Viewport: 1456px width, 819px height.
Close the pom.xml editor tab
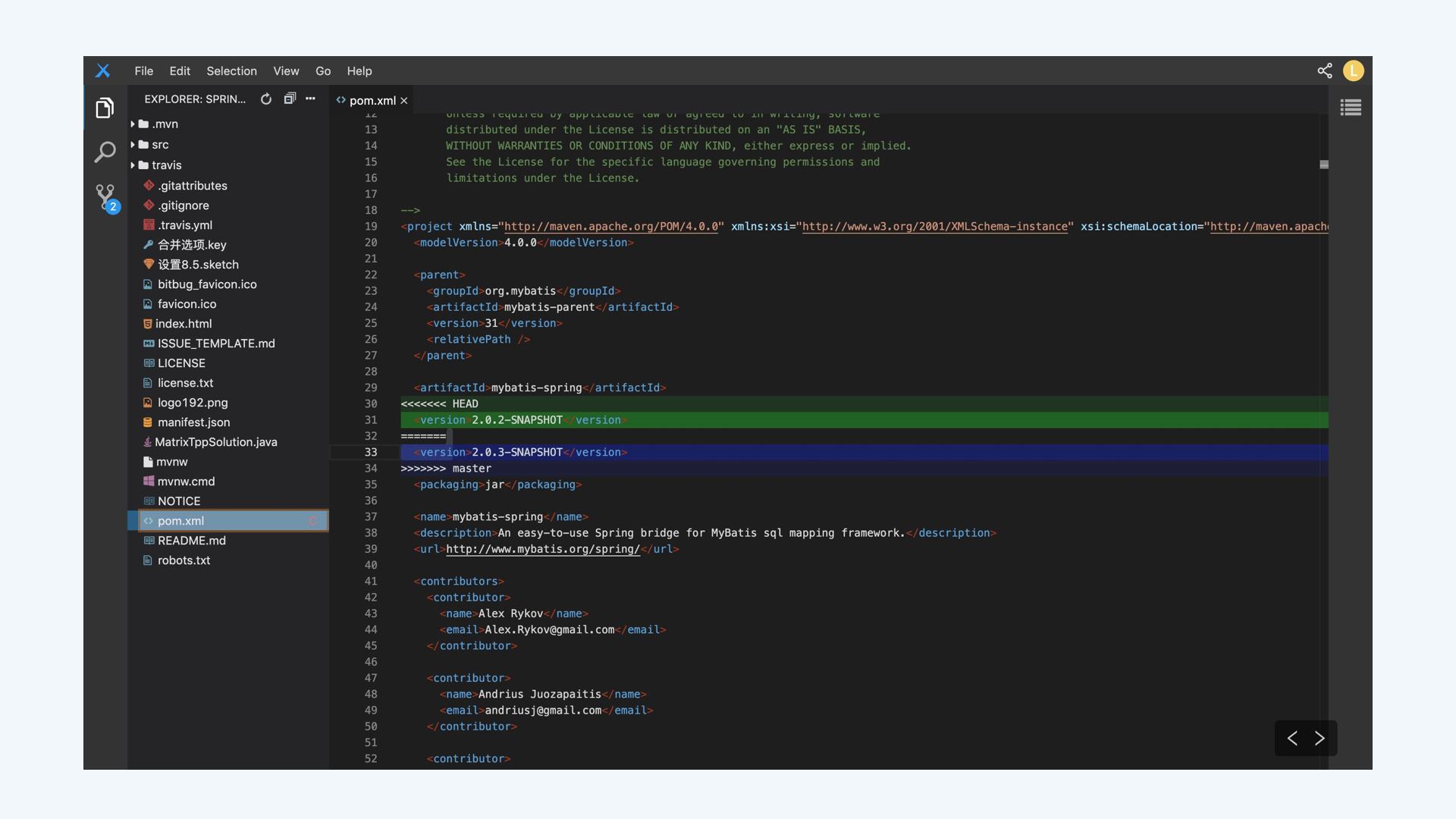(404, 100)
